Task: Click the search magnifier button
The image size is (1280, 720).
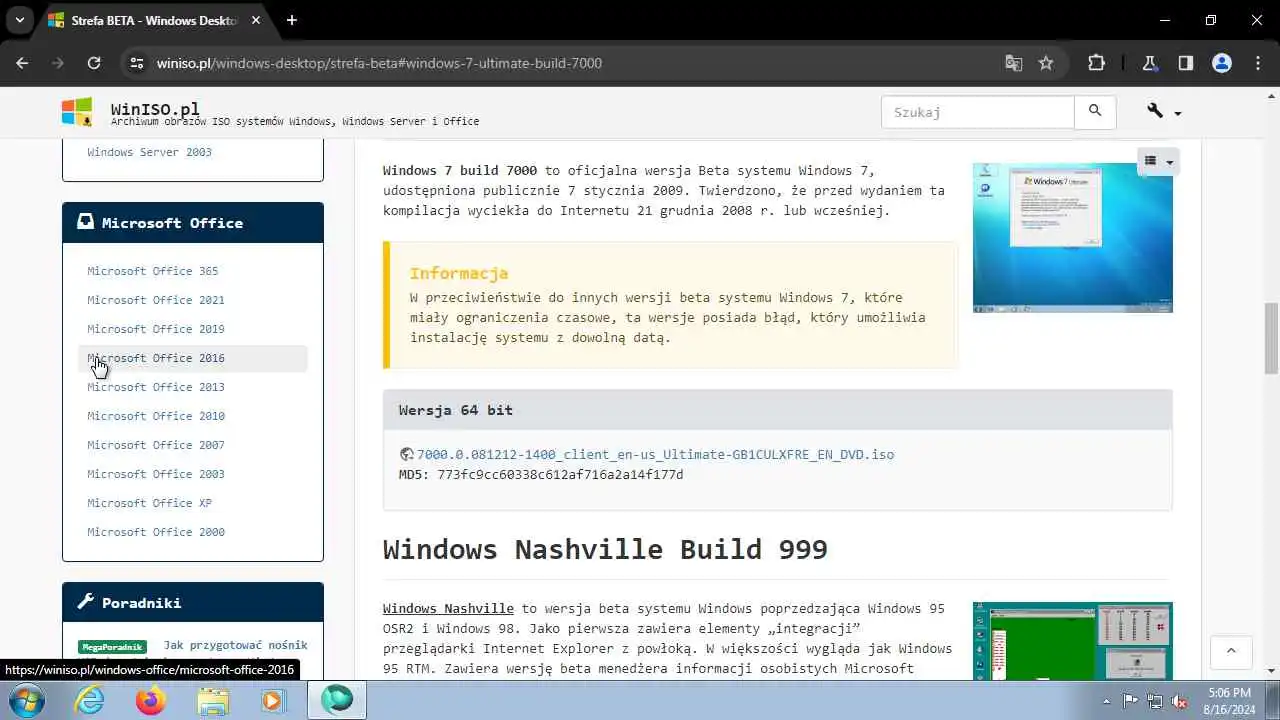Action: (x=1095, y=112)
